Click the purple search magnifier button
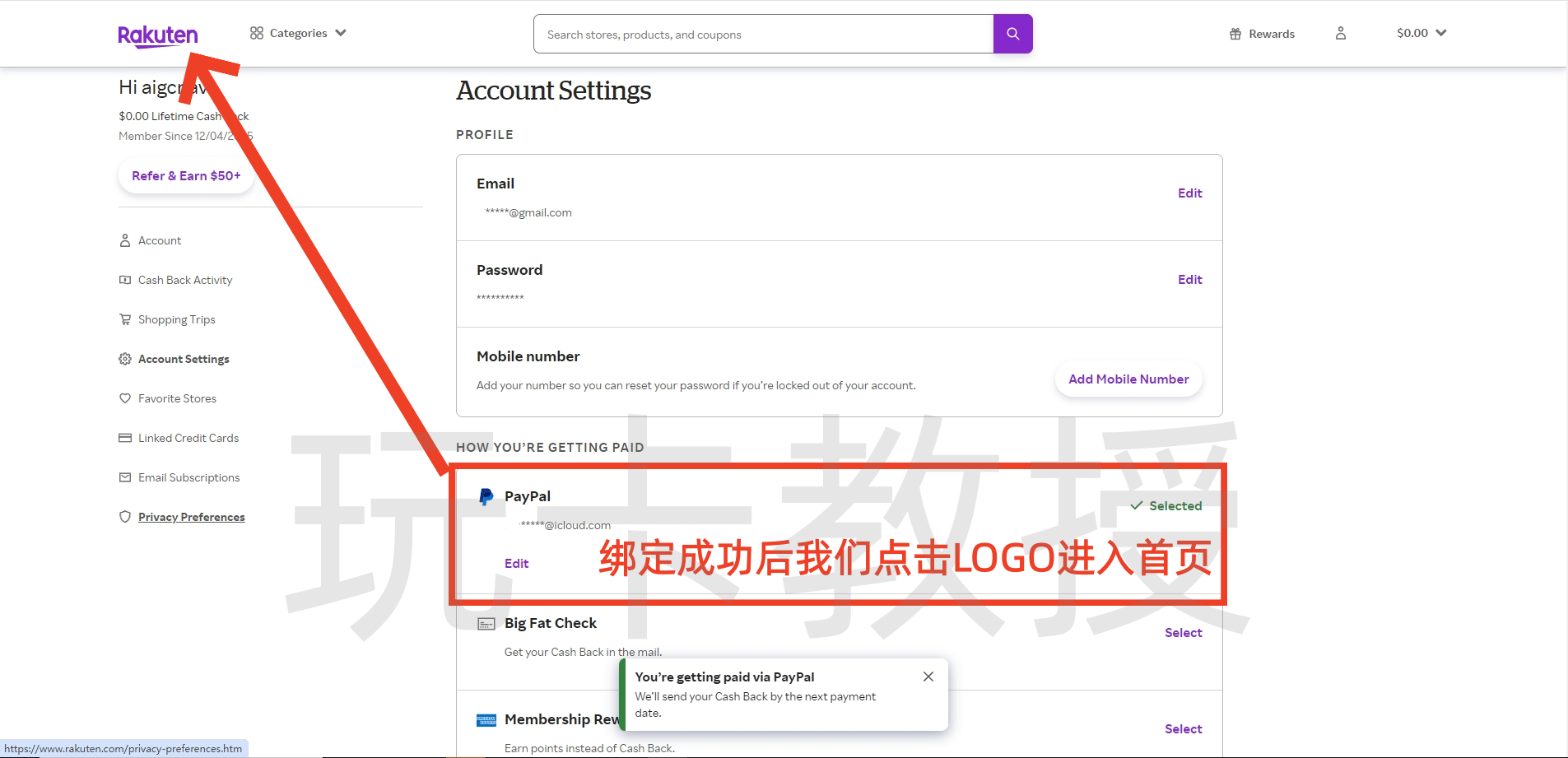 (1012, 34)
